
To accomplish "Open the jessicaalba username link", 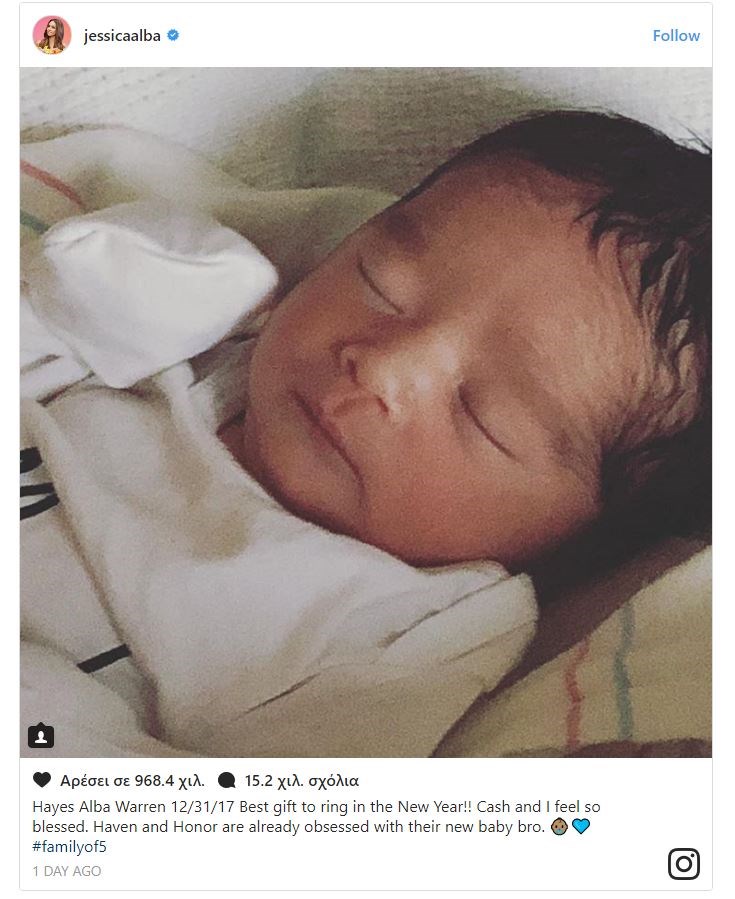I will pyautogui.click(x=122, y=36).
